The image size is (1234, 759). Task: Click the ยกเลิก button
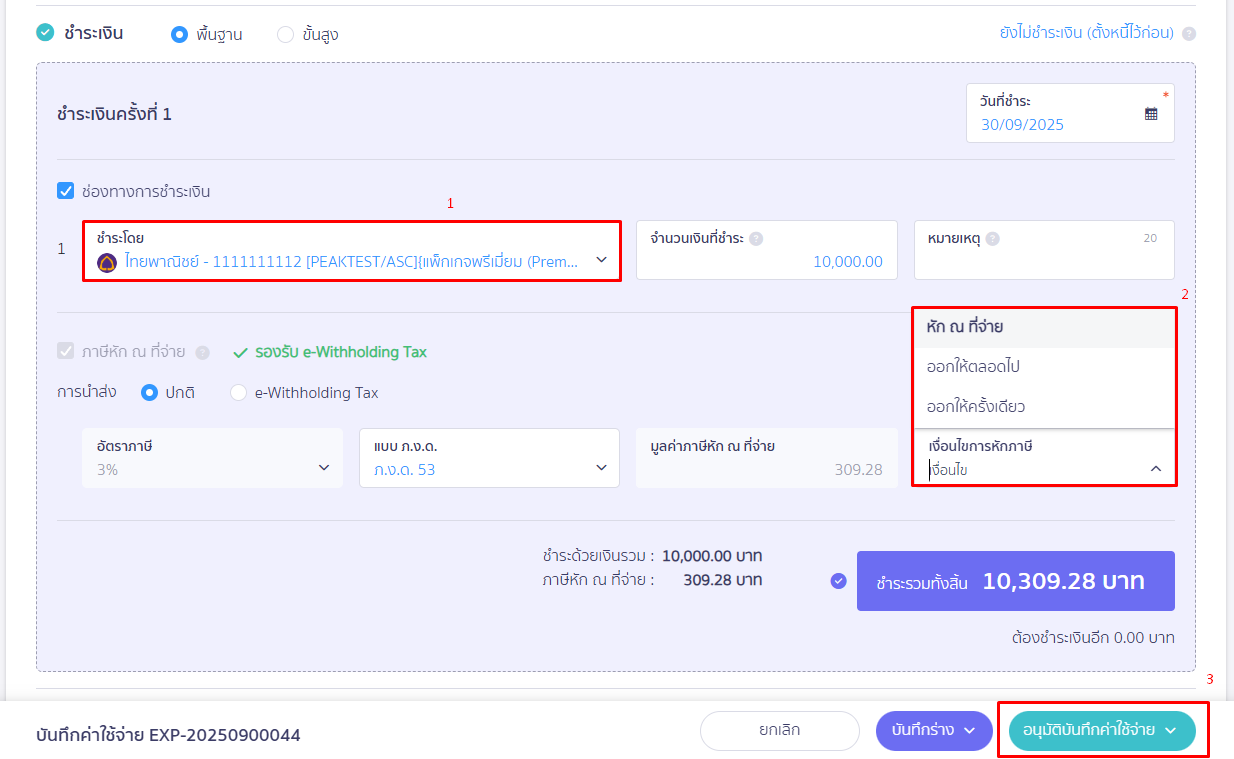click(779, 731)
